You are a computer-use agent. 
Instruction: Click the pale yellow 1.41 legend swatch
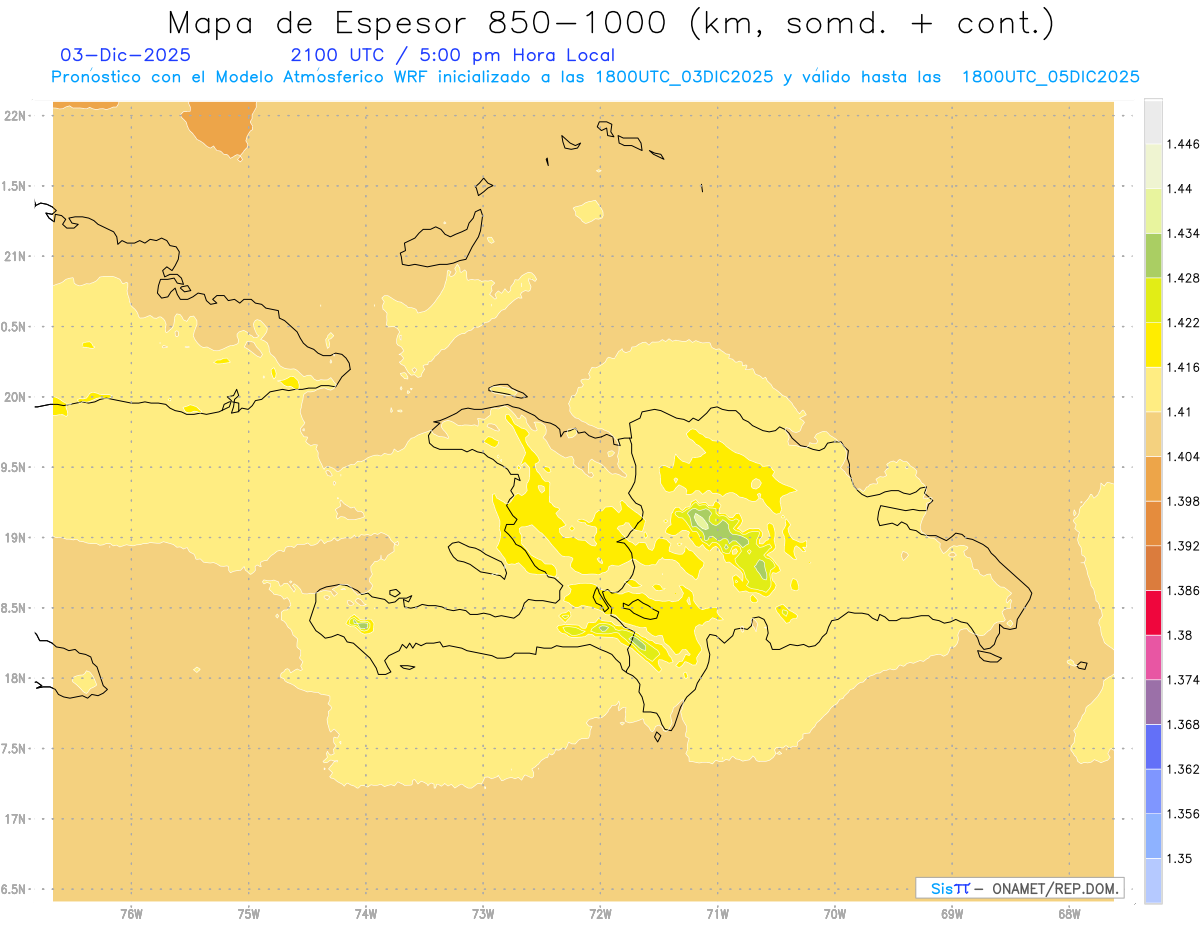pyautogui.click(x=1153, y=389)
